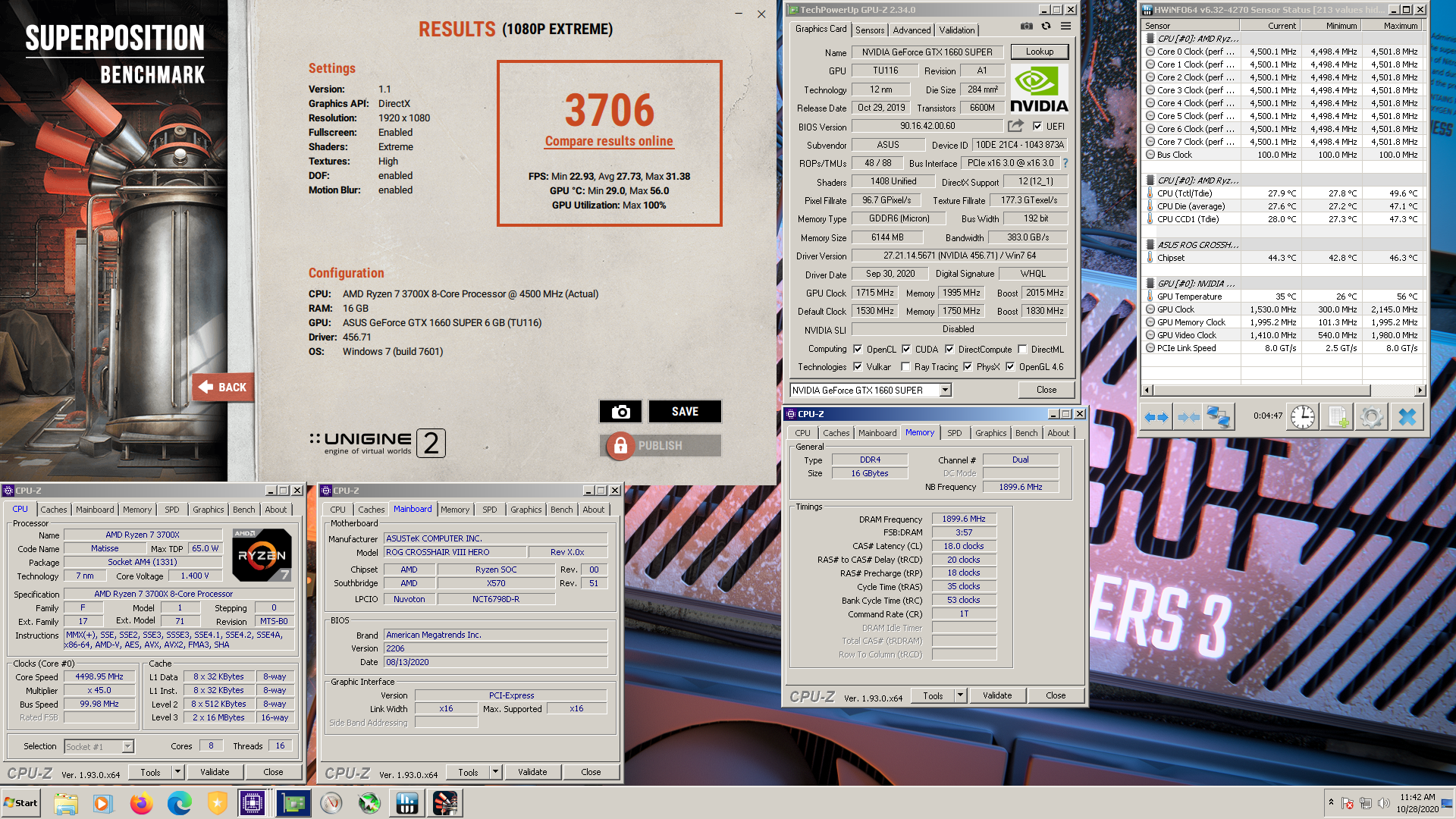Click the yellow shield star taskbar icon
The height and width of the screenshot is (819, 1456).
[x=218, y=803]
